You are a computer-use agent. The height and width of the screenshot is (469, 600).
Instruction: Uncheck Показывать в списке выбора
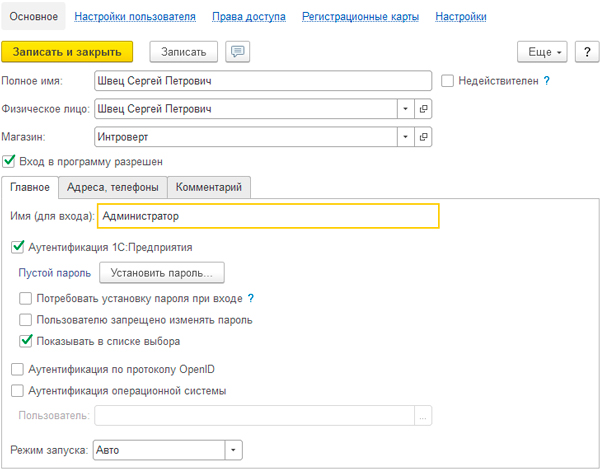tap(26, 341)
